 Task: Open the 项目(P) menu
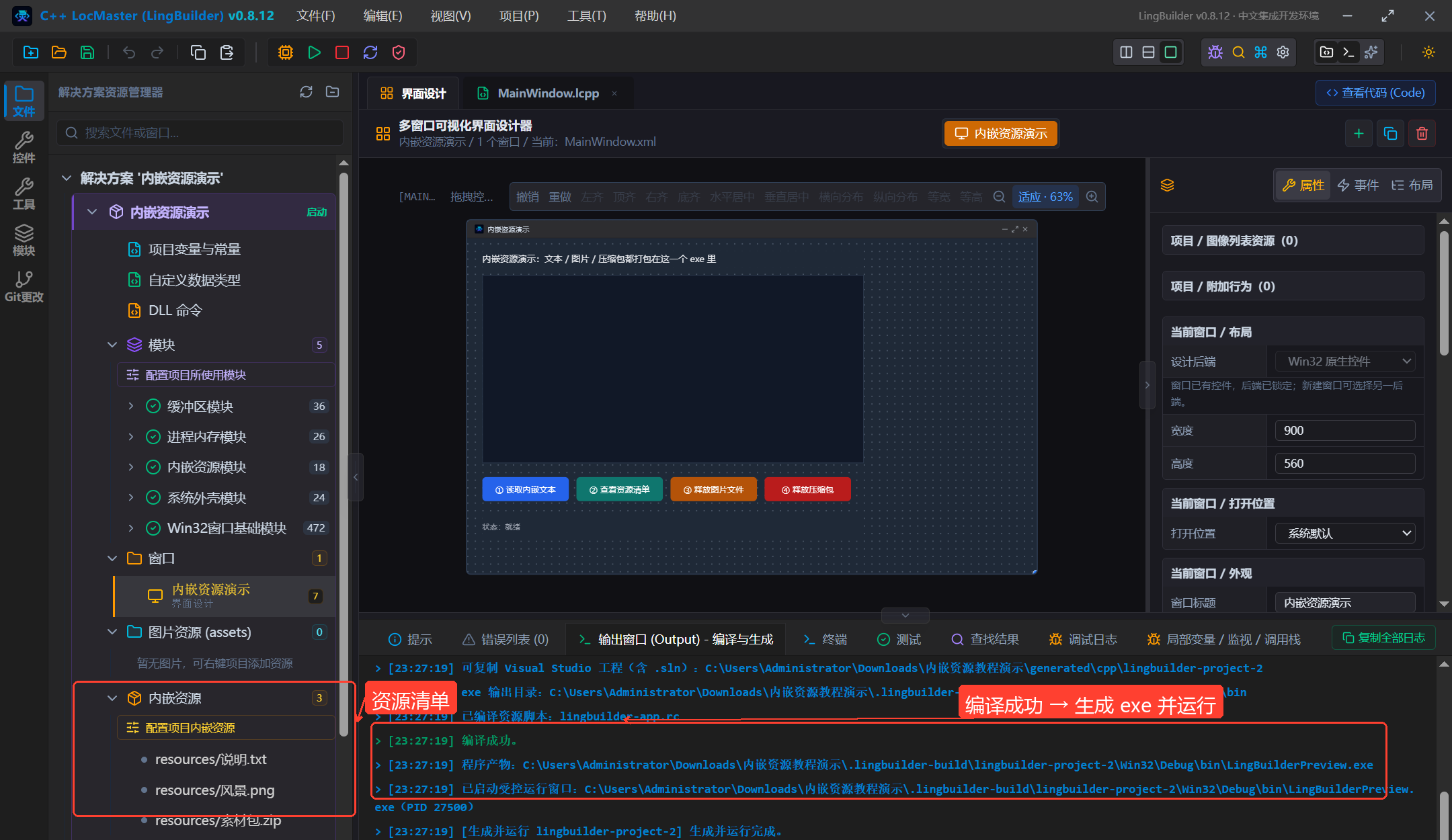point(519,15)
